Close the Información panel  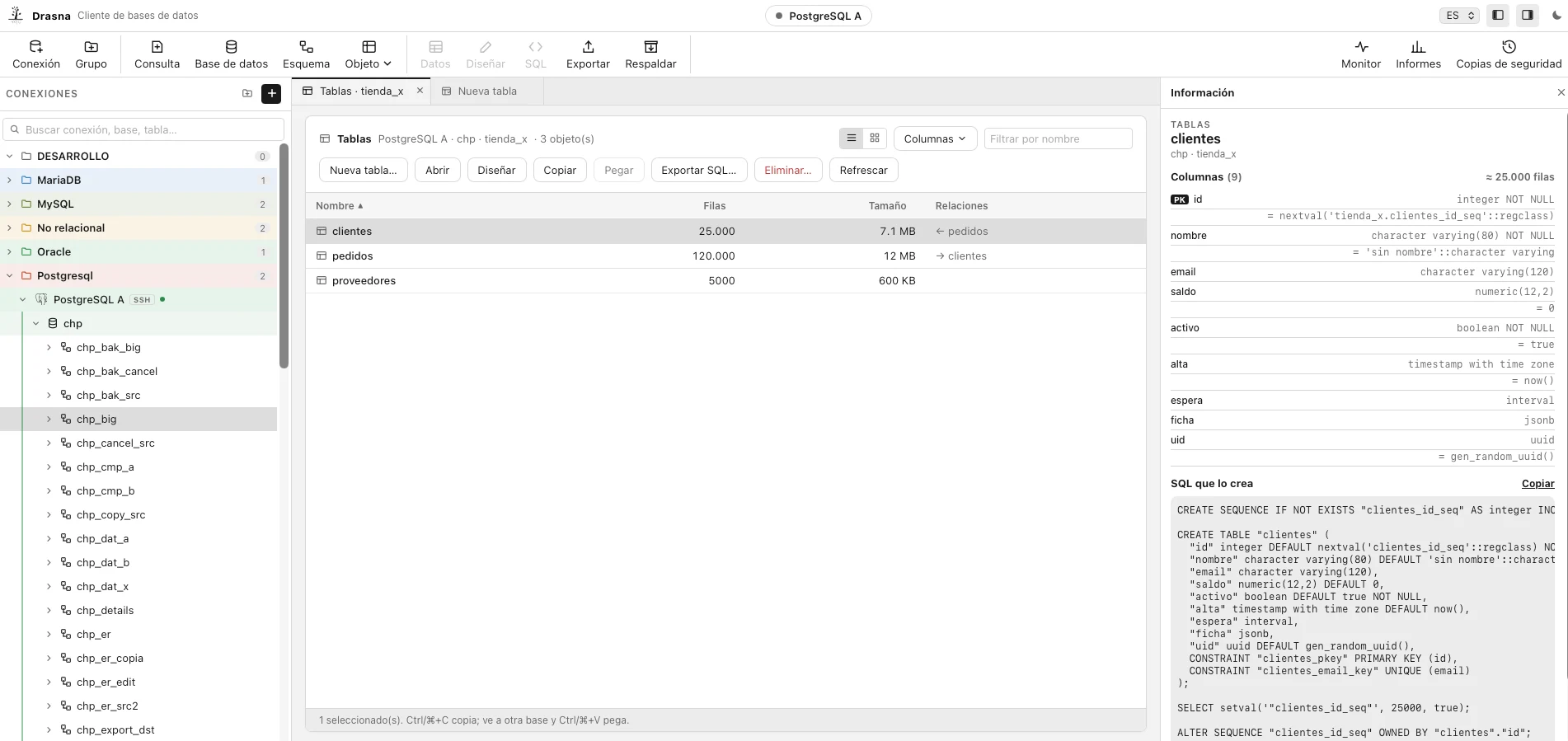click(x=1561, y=93)
